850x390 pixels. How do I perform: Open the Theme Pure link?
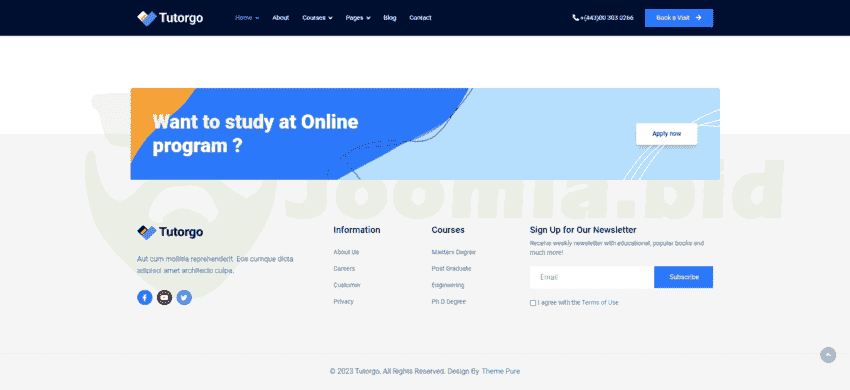(500, 372)
